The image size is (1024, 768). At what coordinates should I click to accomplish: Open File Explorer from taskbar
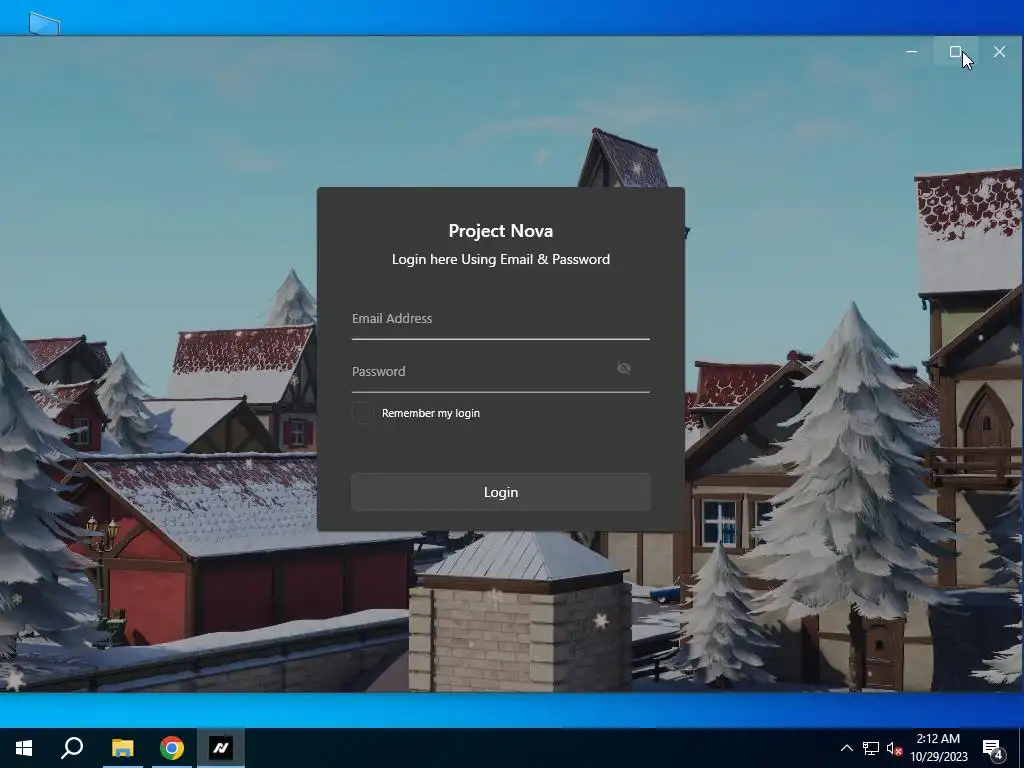[x=122, y=748]
